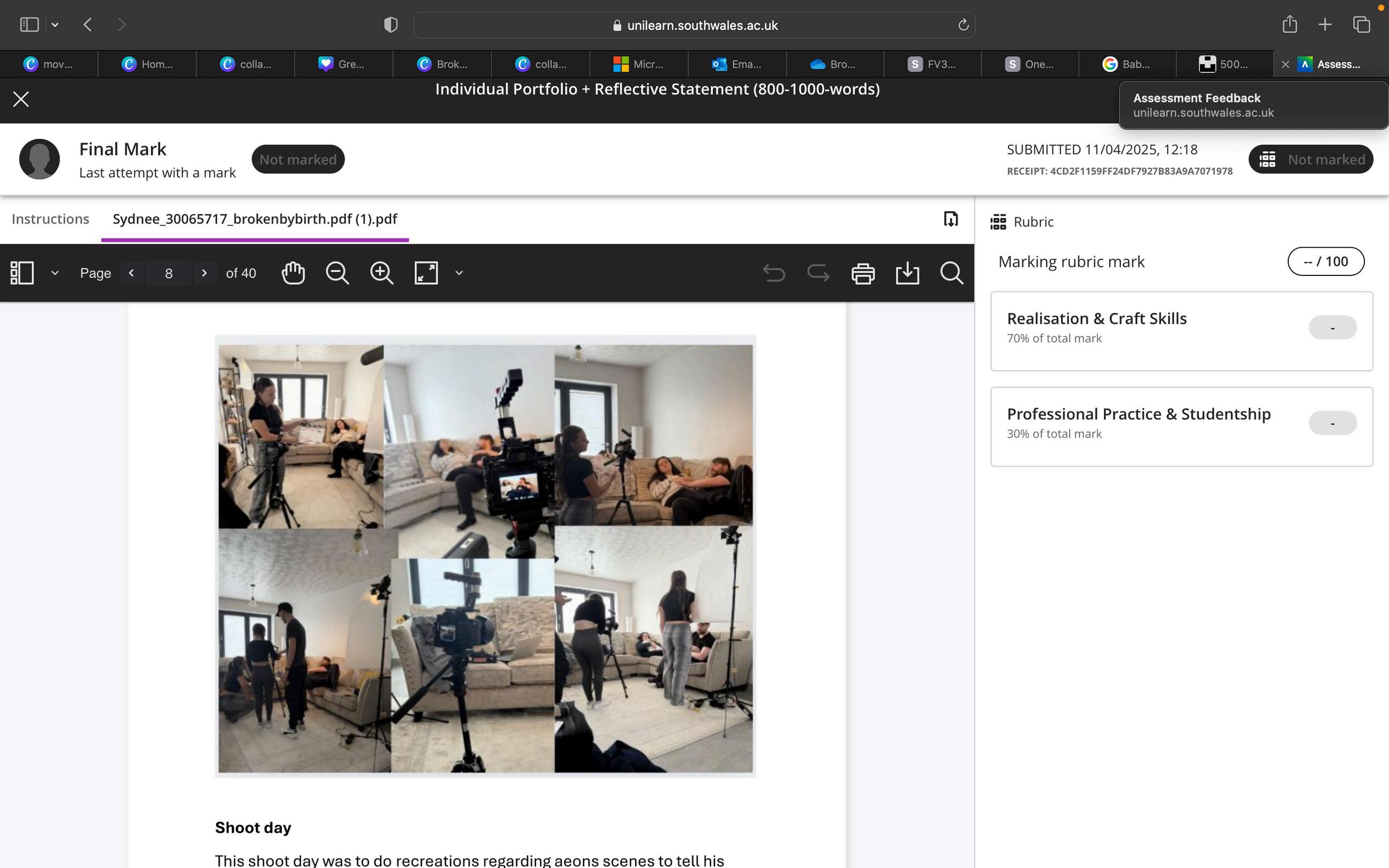Go to previous PDF page
The image size is (1389, 868).
(x=131, y=273)
